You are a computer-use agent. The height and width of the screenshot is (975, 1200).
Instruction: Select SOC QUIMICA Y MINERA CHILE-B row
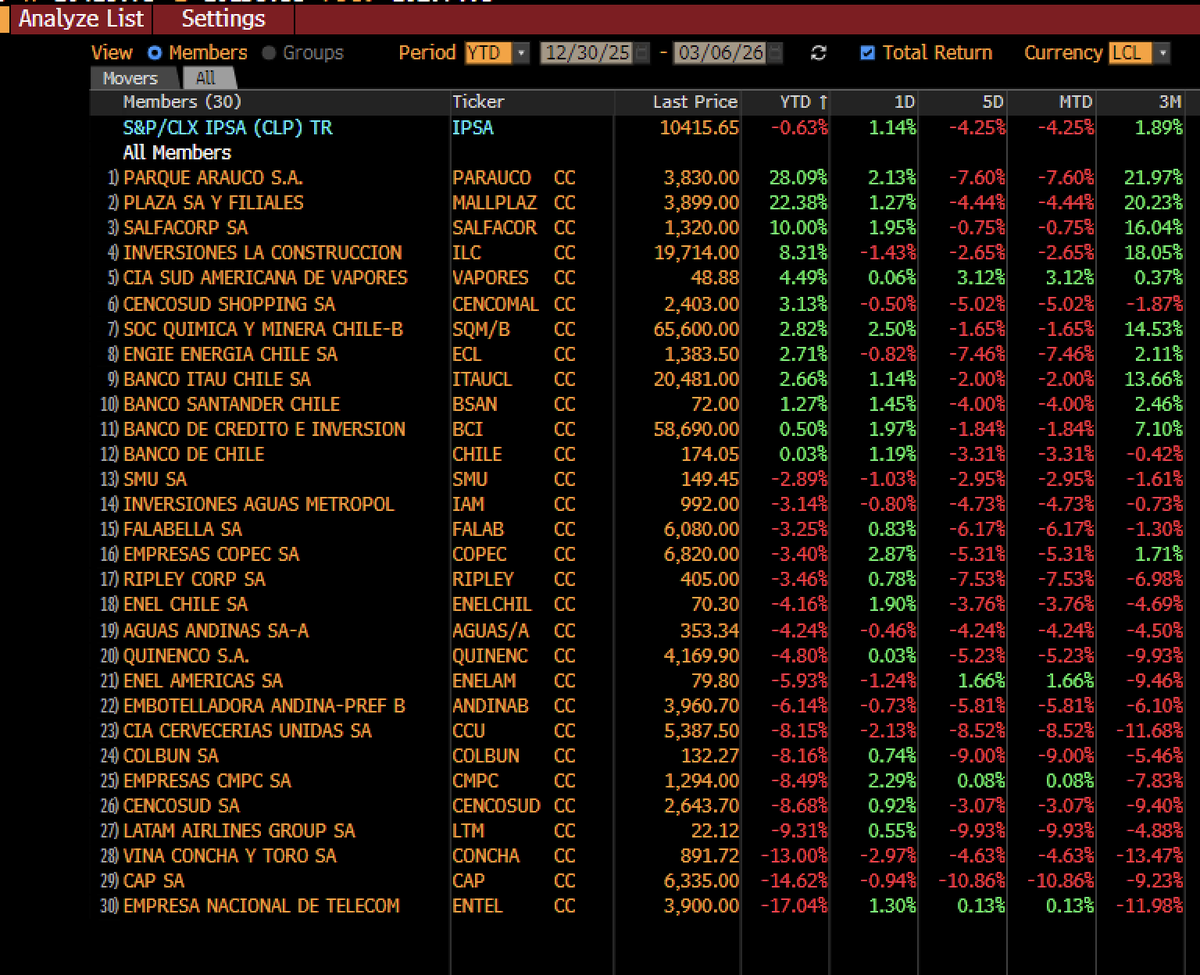point(638,329)
